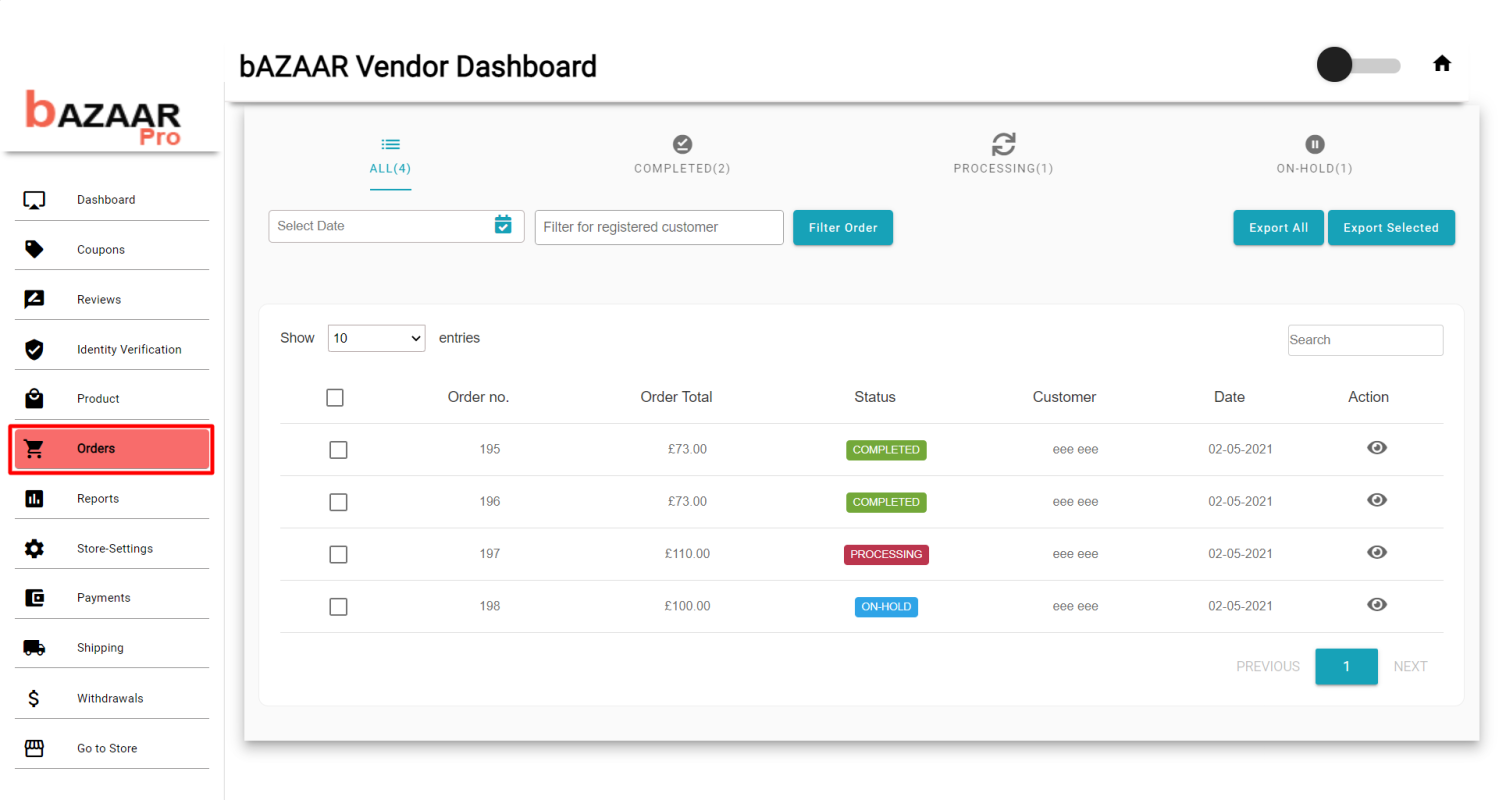This screenshot has width=1499, height=800.
Task: Click the Filter Order button
Action: coord(842,227)
